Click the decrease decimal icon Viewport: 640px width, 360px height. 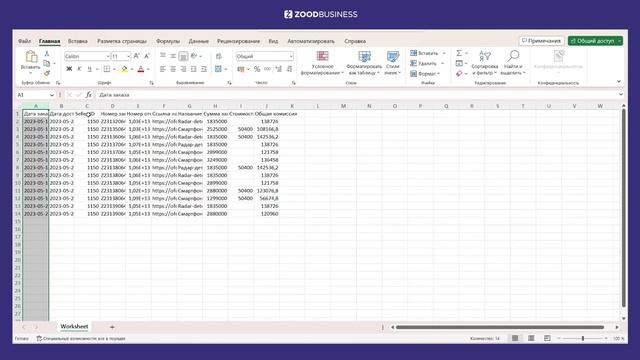click(289, 69)
